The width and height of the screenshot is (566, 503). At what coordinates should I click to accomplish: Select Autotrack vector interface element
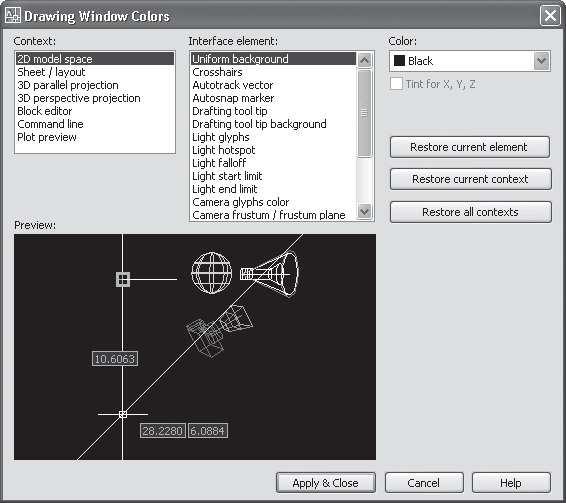click(x=273, y=85)
